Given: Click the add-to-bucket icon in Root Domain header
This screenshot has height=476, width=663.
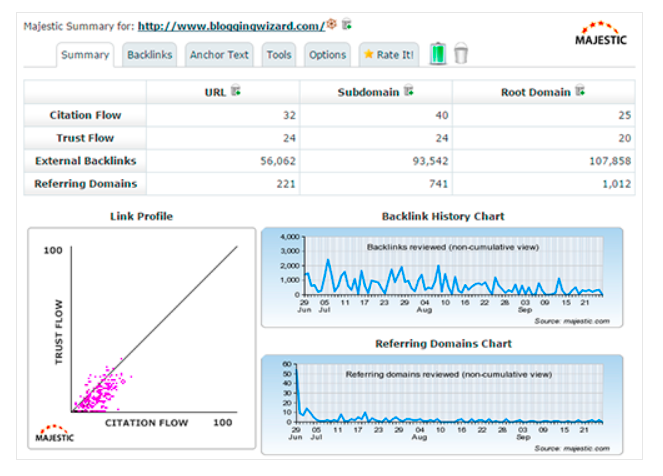Looking at the screenshot, I should coord(581,90).
